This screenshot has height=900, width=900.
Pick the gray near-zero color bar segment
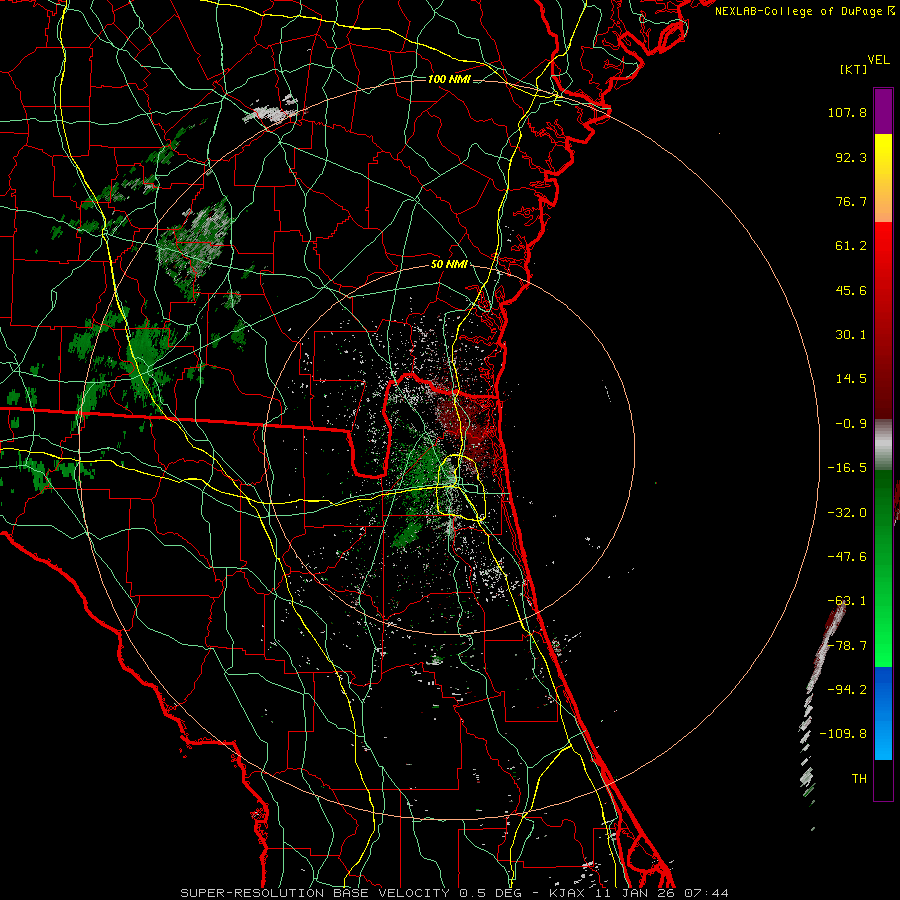pos(883,445)
